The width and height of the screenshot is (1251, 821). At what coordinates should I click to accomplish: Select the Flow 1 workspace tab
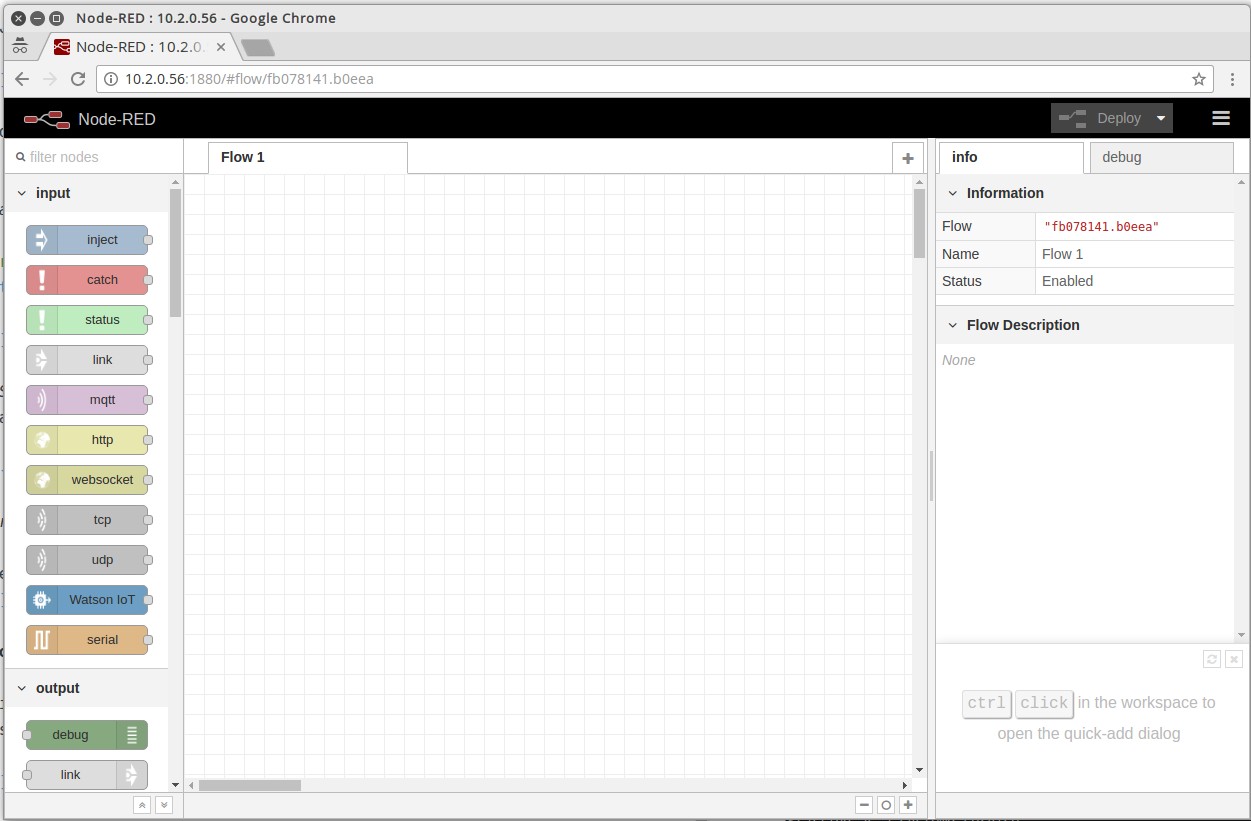(x=308, y=158)
